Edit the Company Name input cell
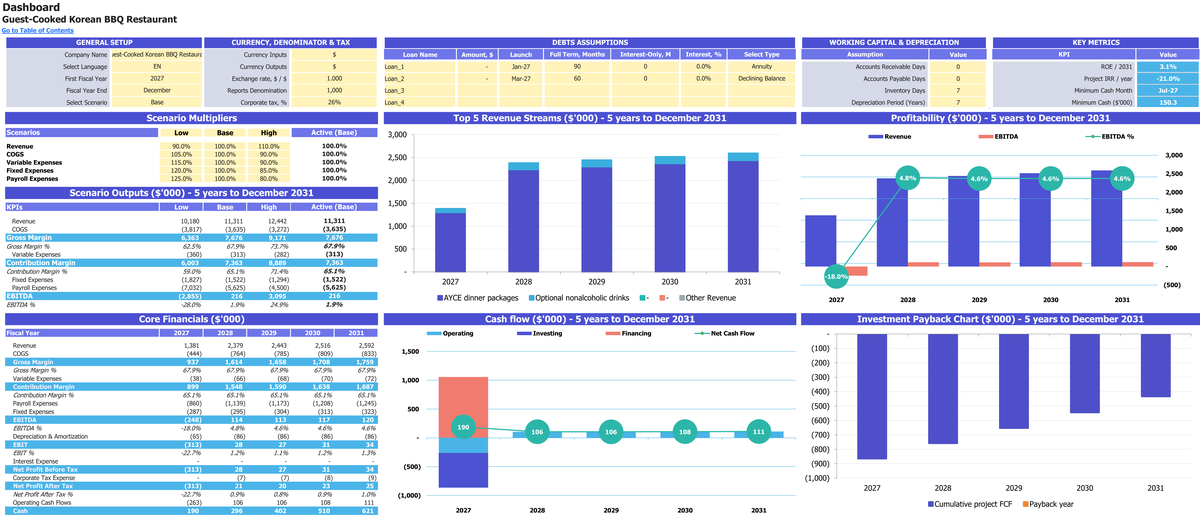Screen dimensions: 1200x518 click(157, 54)
